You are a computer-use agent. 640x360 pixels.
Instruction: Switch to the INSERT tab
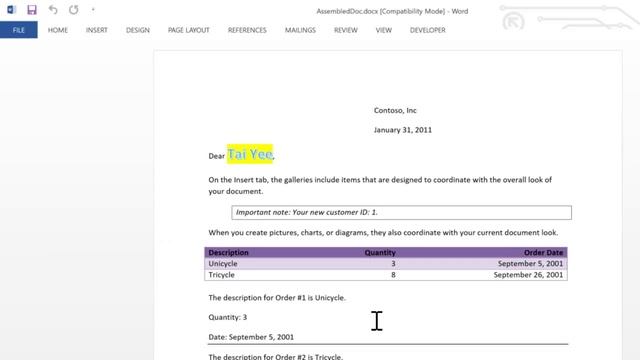point(97,30)
